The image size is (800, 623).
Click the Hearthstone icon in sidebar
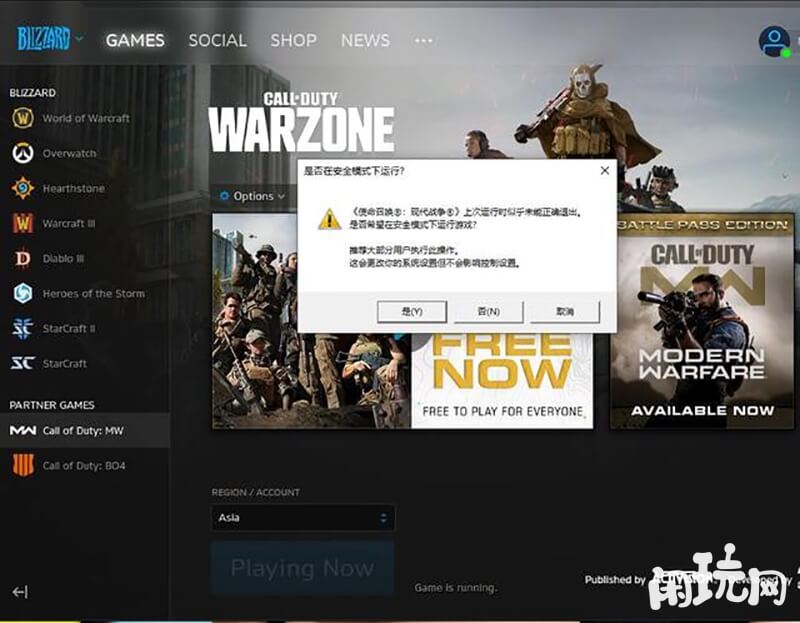(23, 188)
